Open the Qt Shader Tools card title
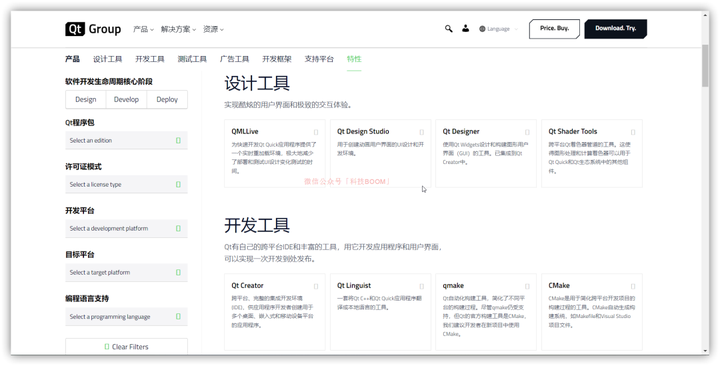The image size is (720, 366). point(573,131)
